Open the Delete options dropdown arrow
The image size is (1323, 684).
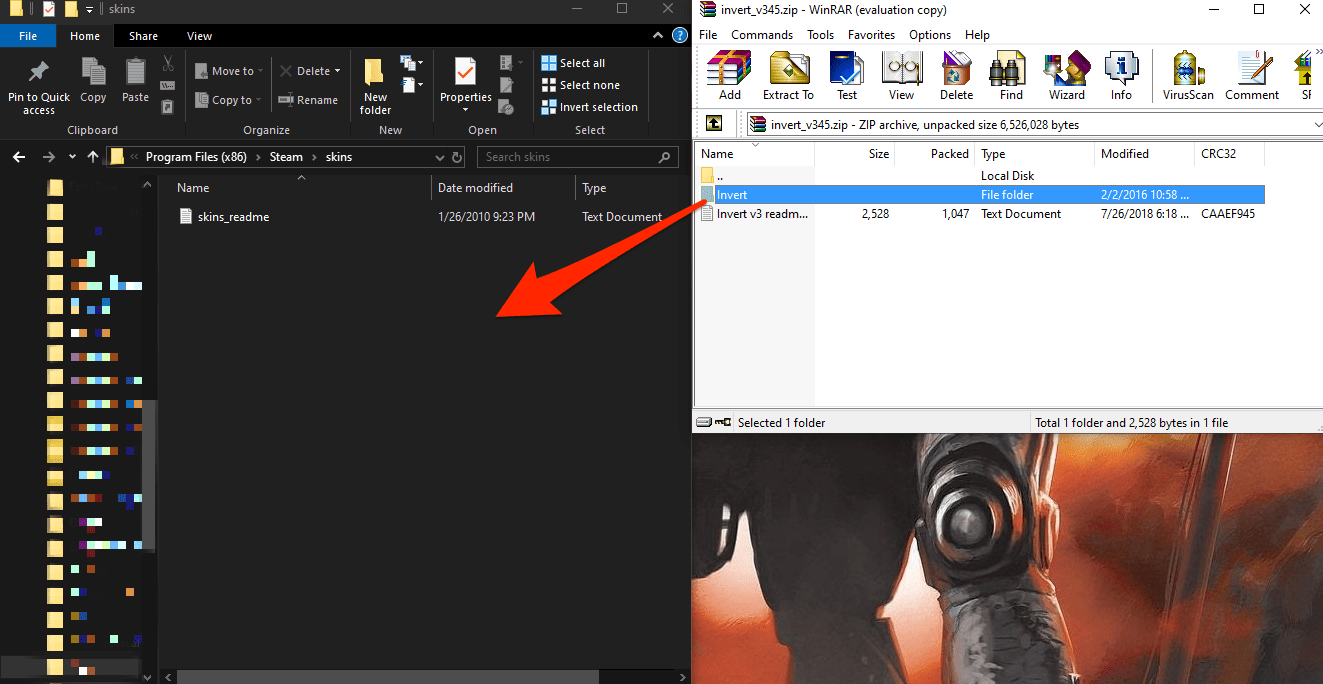pyautogui.click(x=337, y=71)
